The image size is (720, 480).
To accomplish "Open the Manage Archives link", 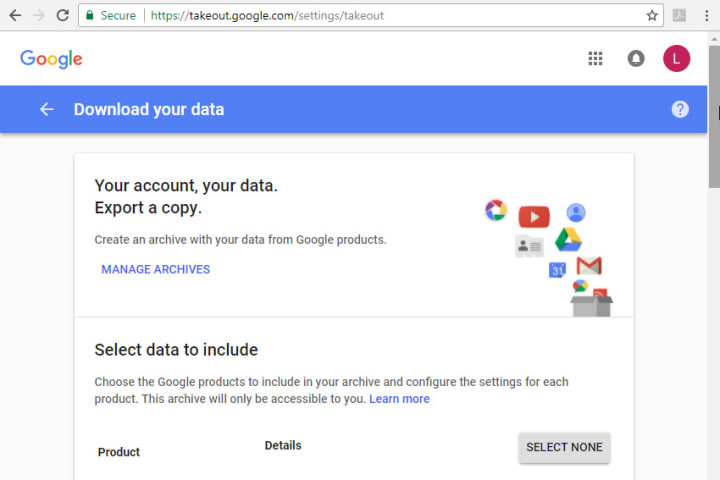I will point(156,269).
